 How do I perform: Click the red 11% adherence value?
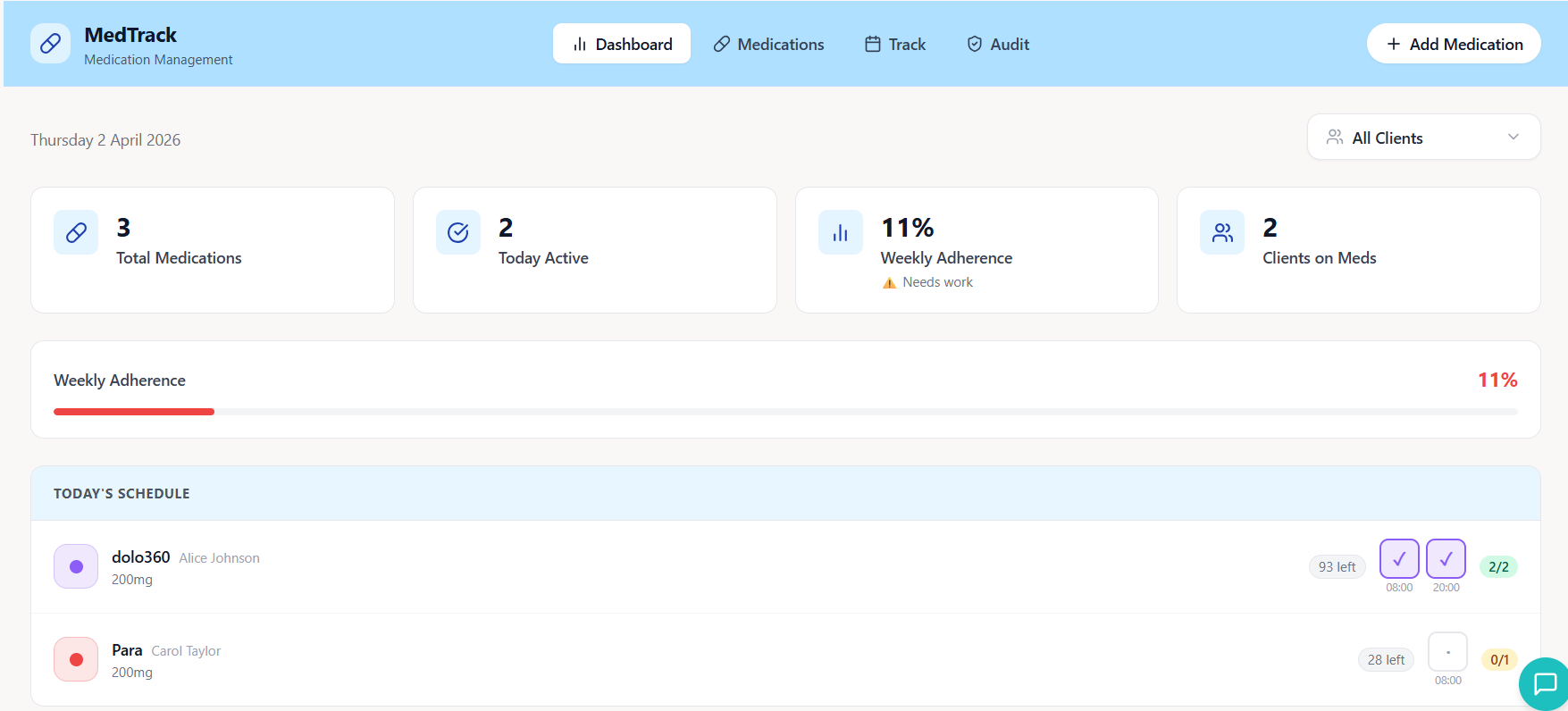pos(1497,380)
